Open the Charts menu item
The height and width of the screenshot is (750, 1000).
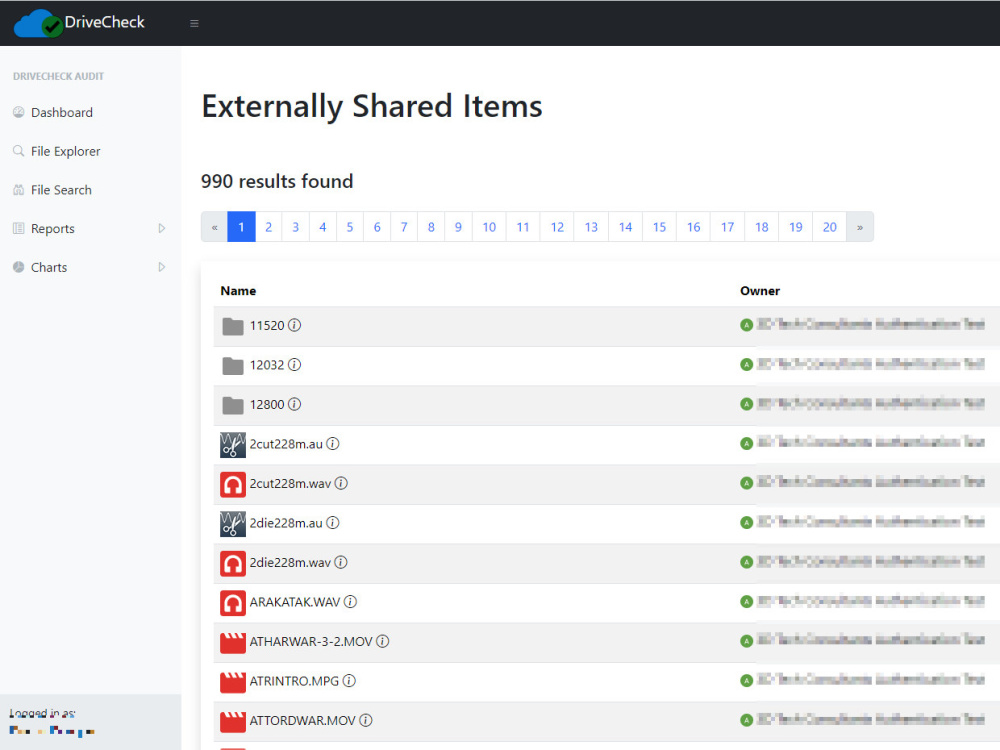(x=49, y=267)
